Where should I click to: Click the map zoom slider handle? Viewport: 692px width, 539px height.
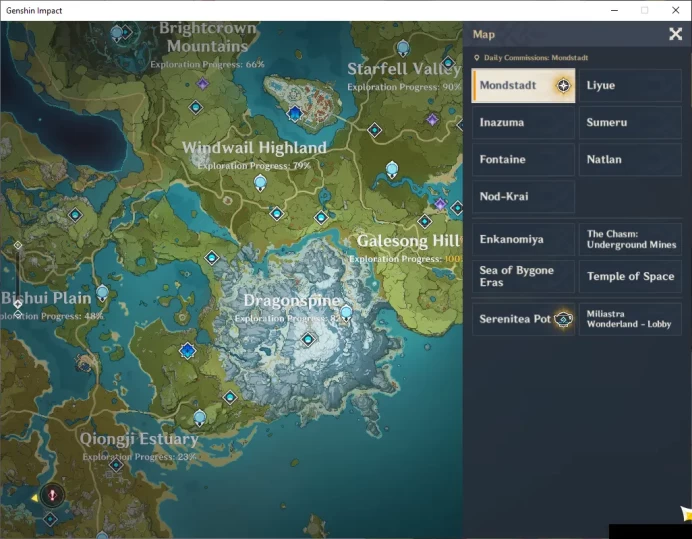tap(18, 304)
